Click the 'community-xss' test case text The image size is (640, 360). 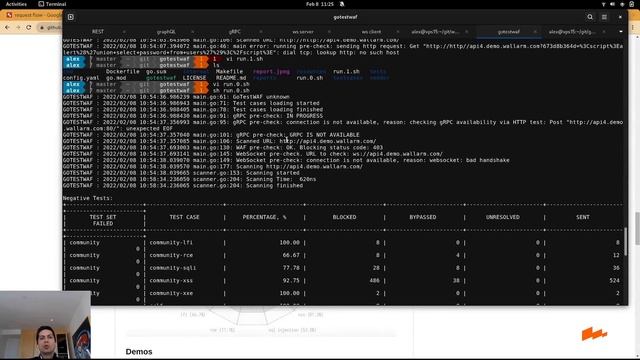coord(171,280)
